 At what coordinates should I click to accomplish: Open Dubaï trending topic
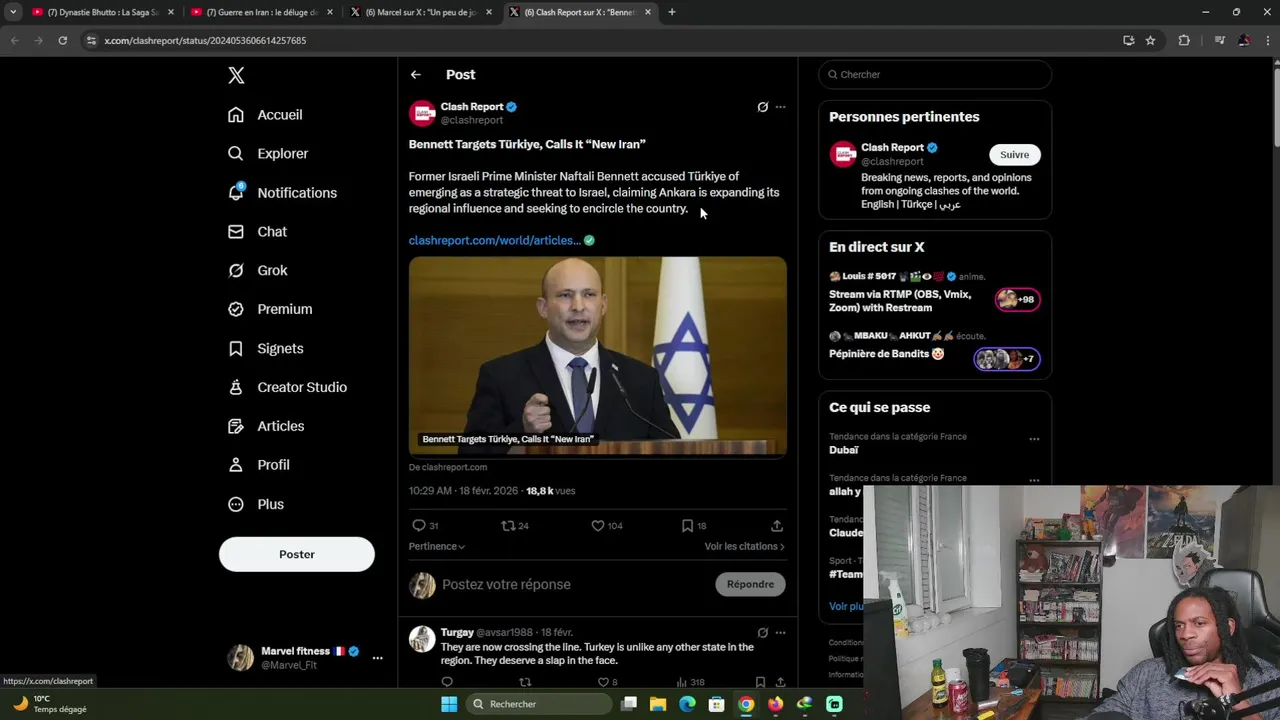pyautogui.click(x=844, y=451)
